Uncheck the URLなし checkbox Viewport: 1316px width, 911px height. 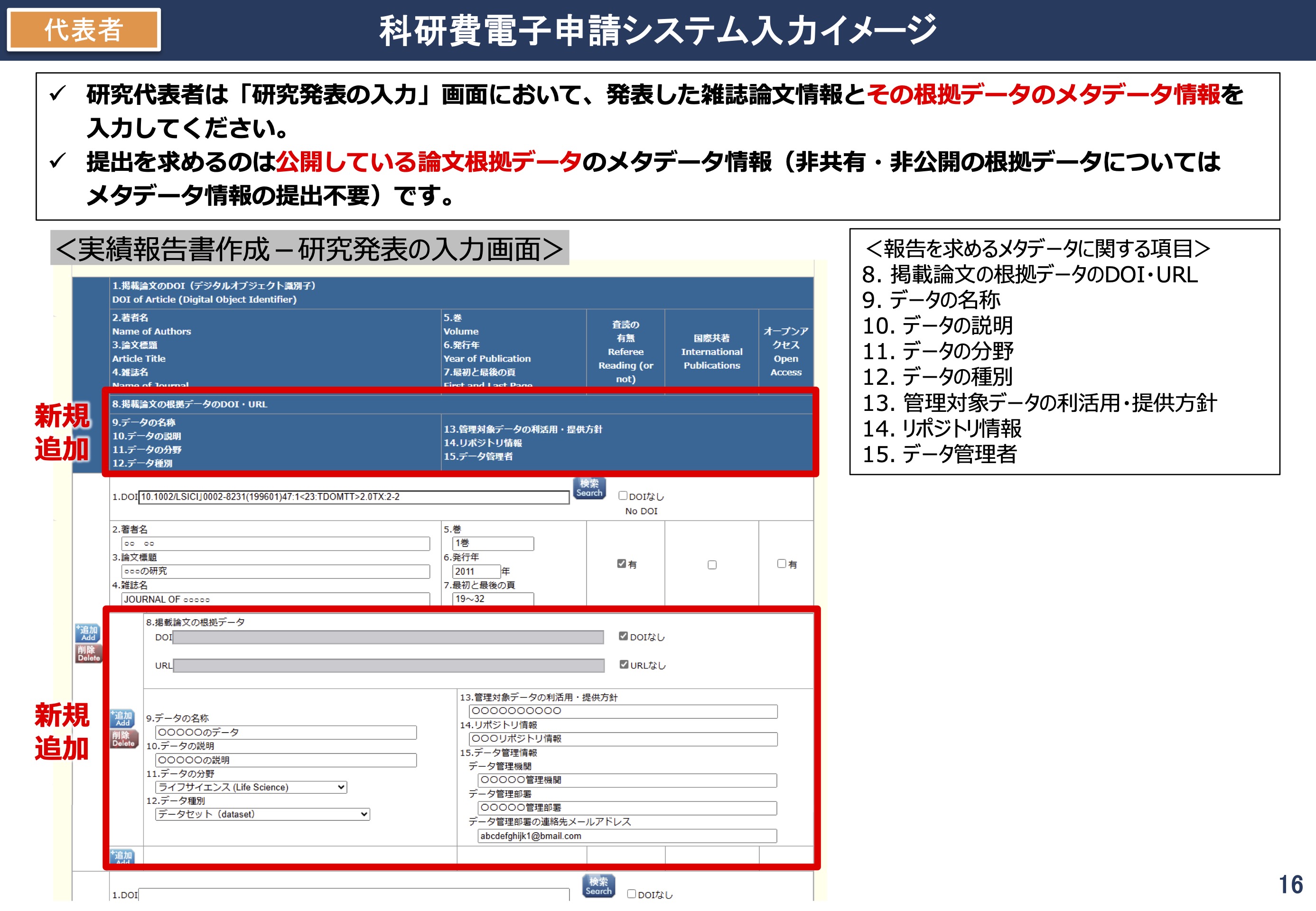tap(624, 664)
